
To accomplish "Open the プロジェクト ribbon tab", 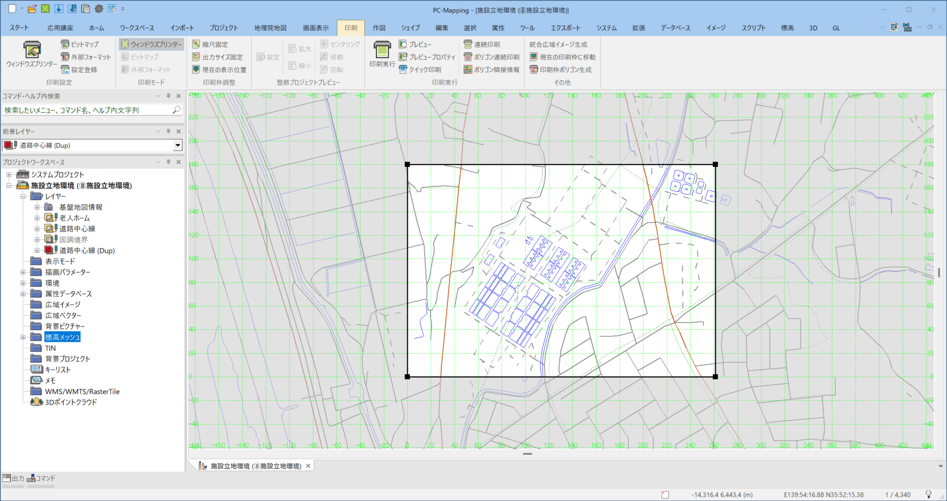I will (x=224, y=28).
